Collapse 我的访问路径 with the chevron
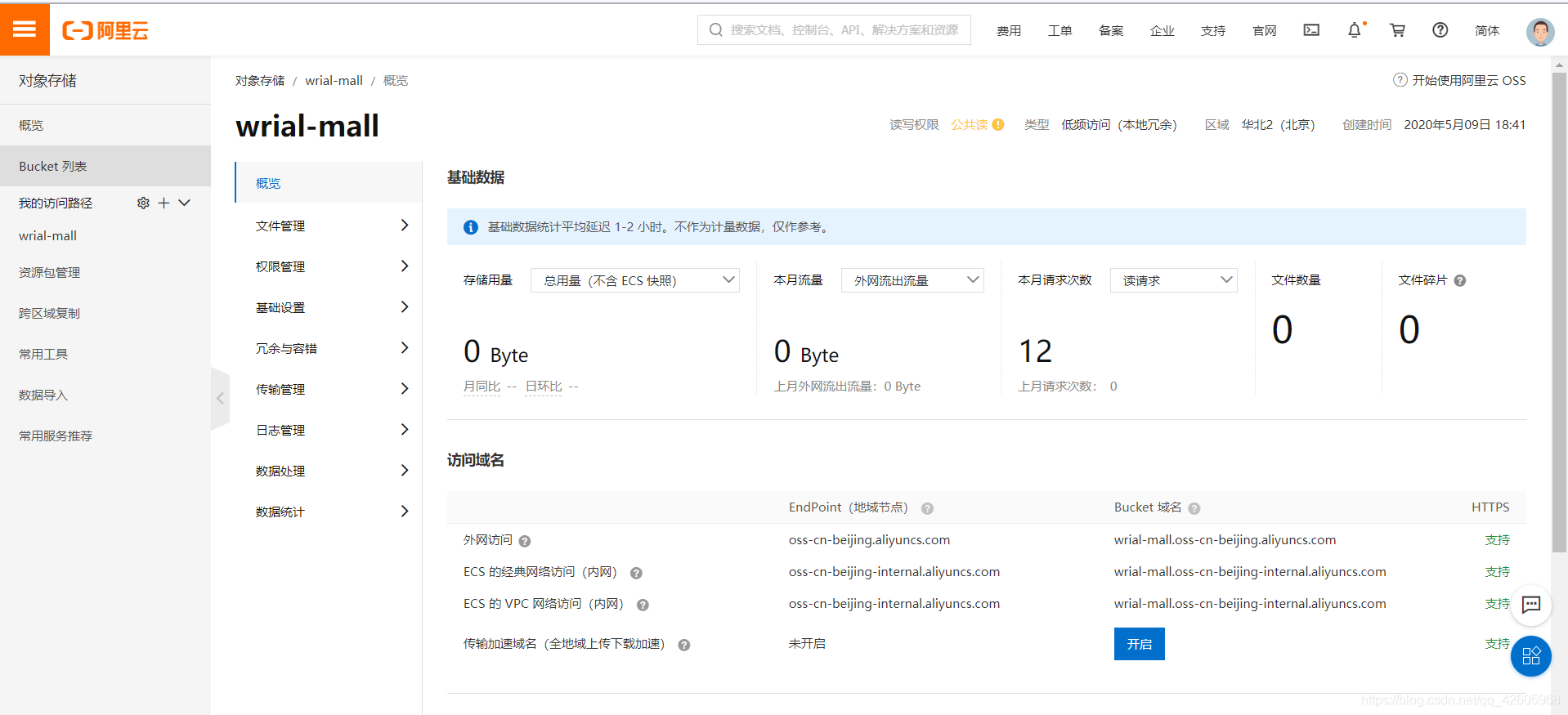The height and width of the screenshot is (715, 1568). 185,203
